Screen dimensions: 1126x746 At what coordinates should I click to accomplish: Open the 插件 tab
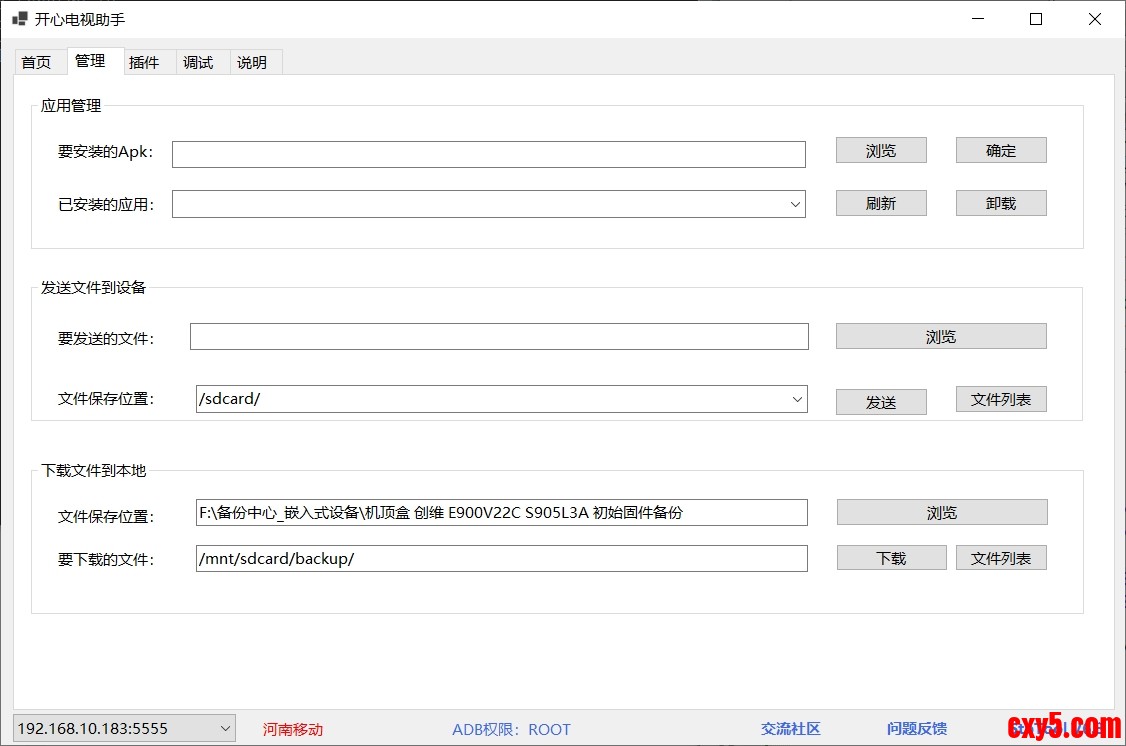tap(144, 62)
